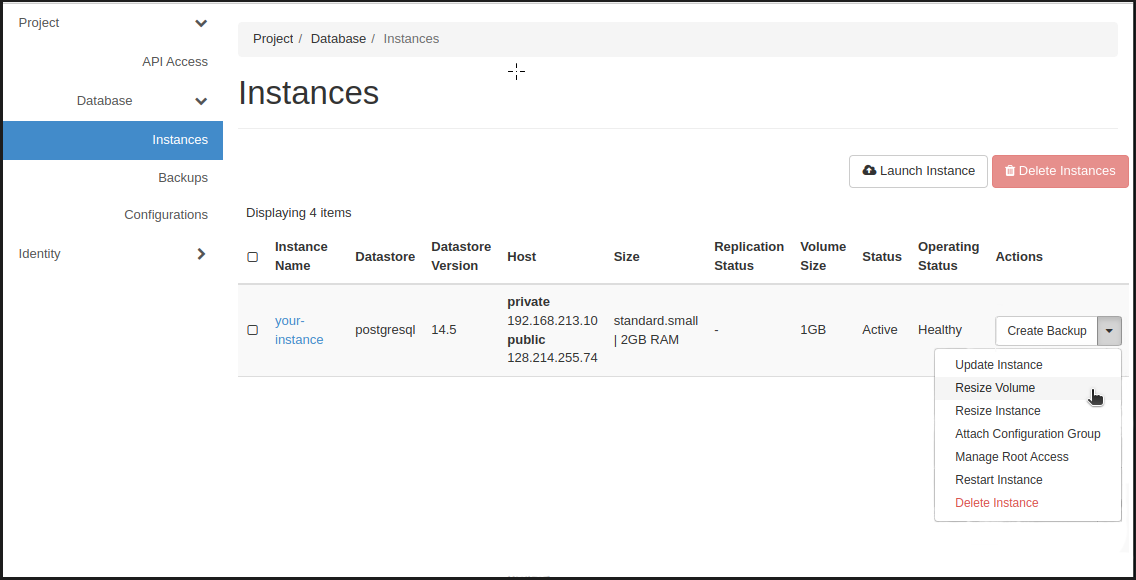Screen dimensions: 1136x580
Task: Click Database breadcrumb link
Action: pyautogui.click(x=338, y=39)
